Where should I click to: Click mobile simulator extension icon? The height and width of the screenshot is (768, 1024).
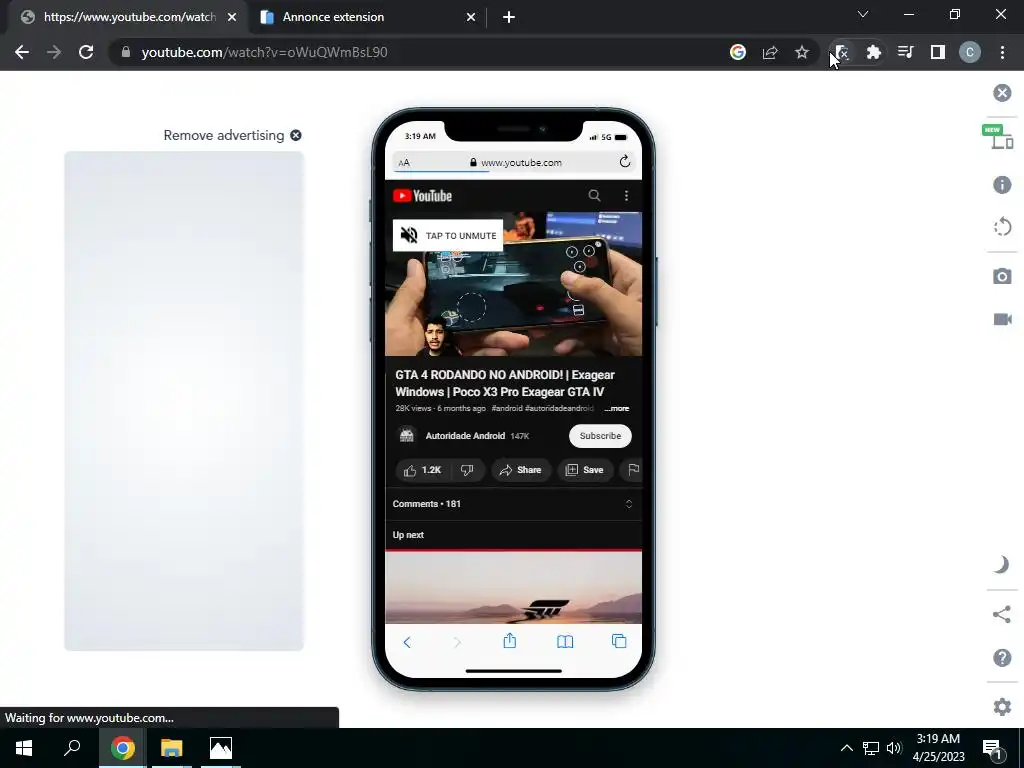(x=842, y=52)
